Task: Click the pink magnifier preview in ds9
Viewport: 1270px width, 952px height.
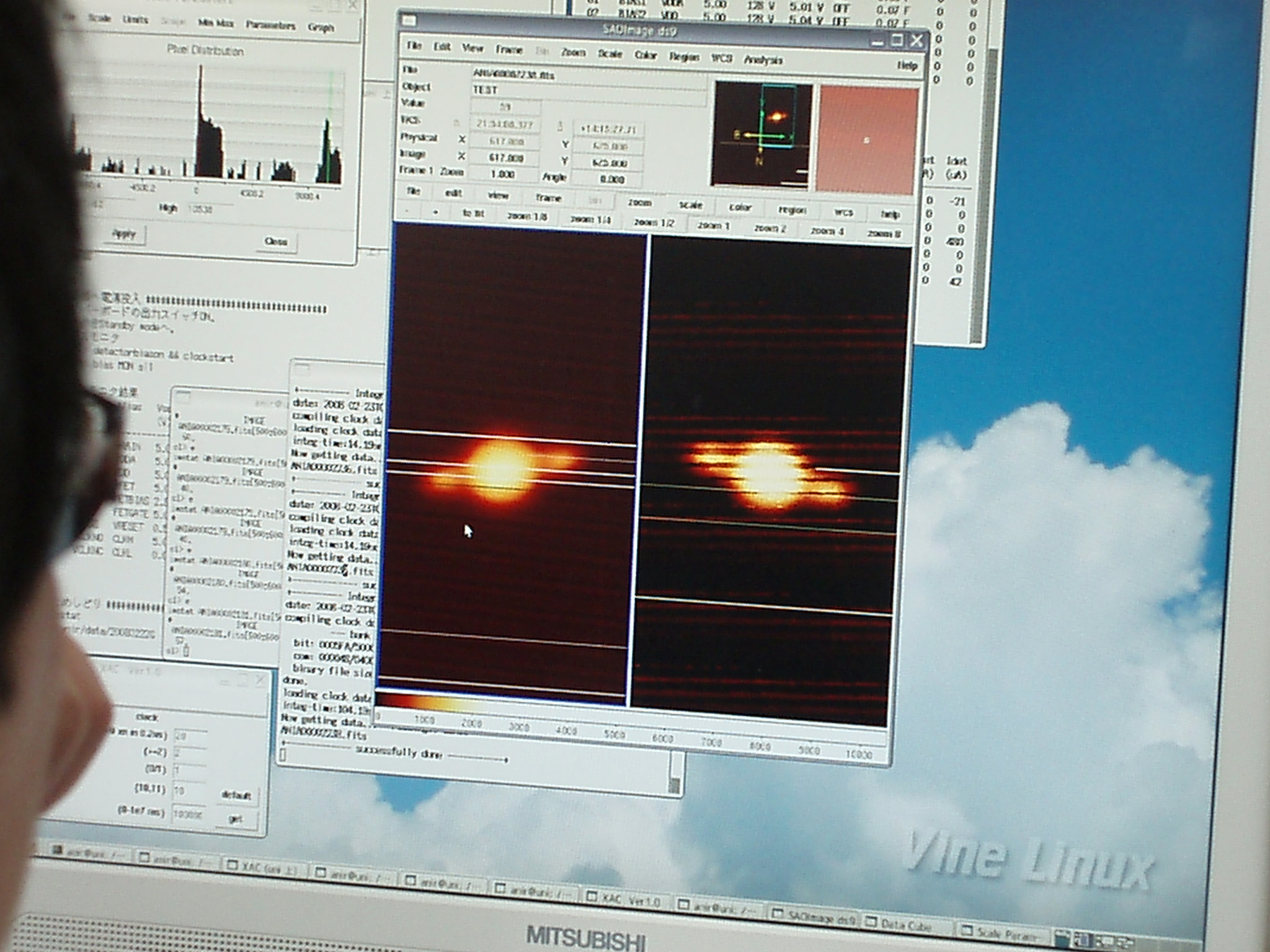Action: 867,140
